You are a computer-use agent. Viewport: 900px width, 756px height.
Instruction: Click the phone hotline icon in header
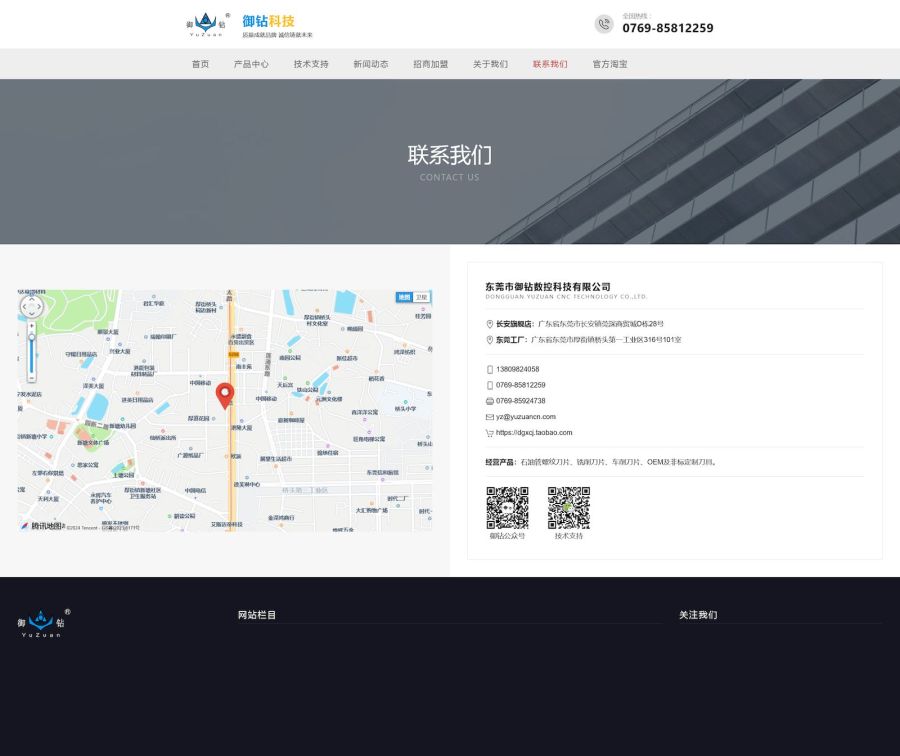(604, 24)
